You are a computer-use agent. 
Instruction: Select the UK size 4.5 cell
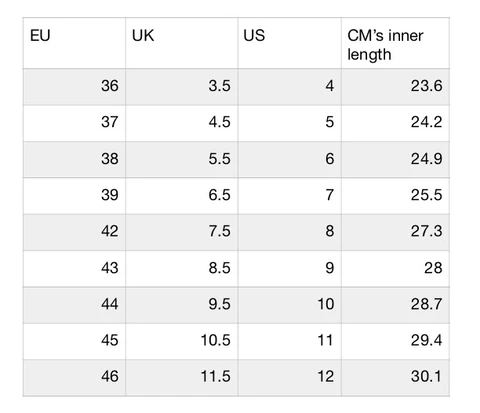[182, 123]
